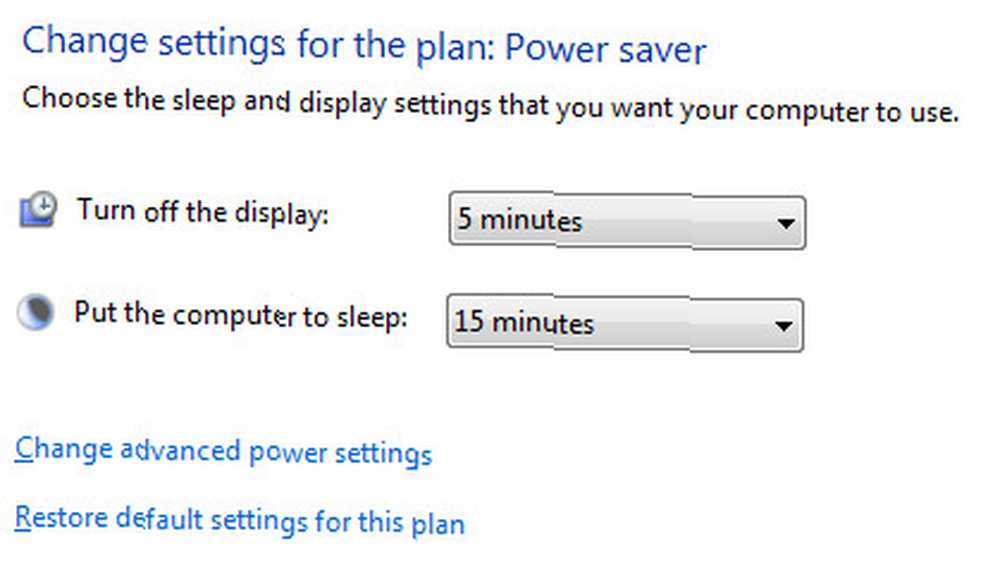This screenshot has height=565, width=1000.
Task: Click Restore default settings for this plan
Action: (x=240, y=520)
